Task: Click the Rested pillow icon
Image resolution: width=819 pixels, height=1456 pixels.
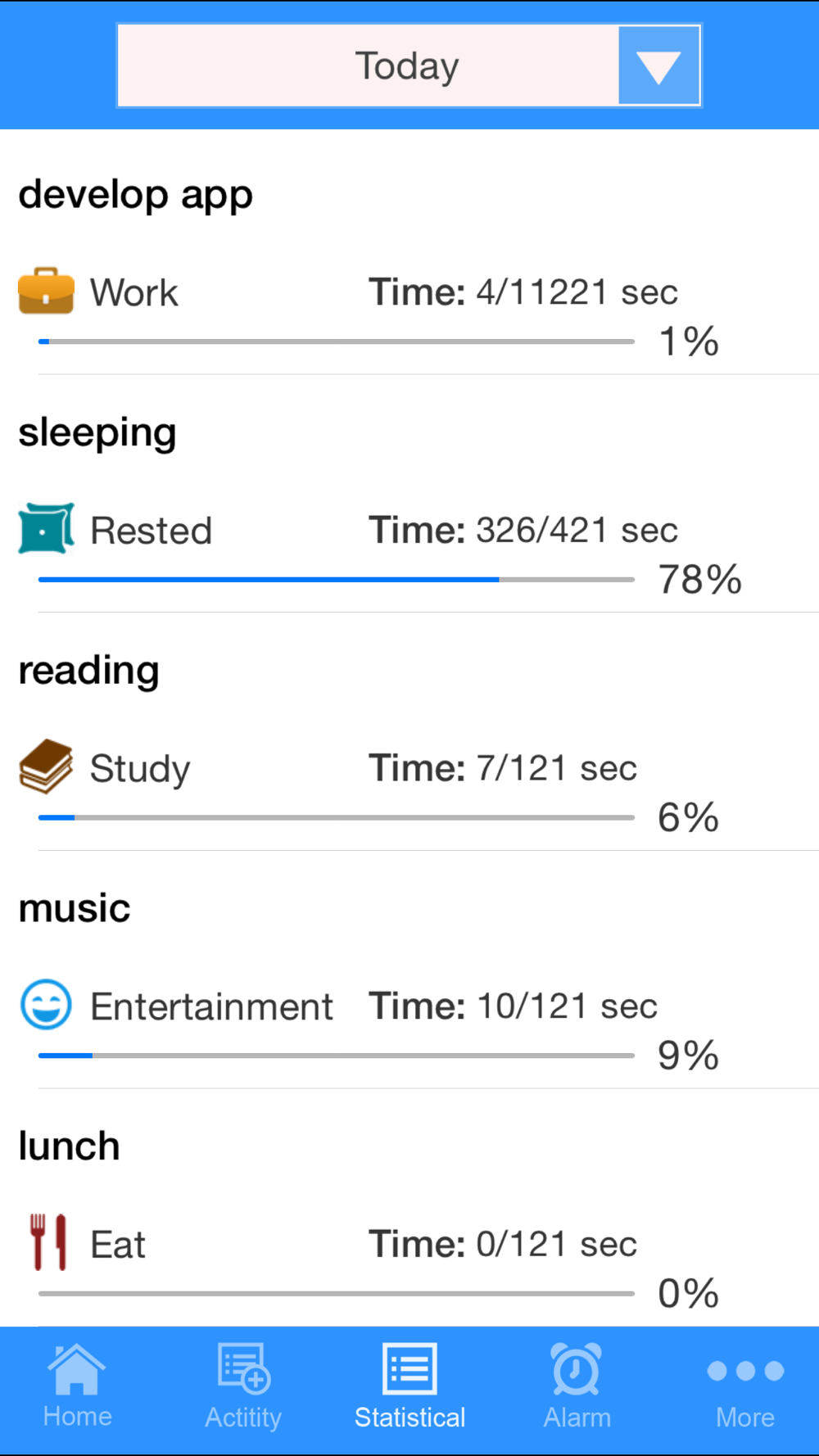Action: (x=46, y=529)
